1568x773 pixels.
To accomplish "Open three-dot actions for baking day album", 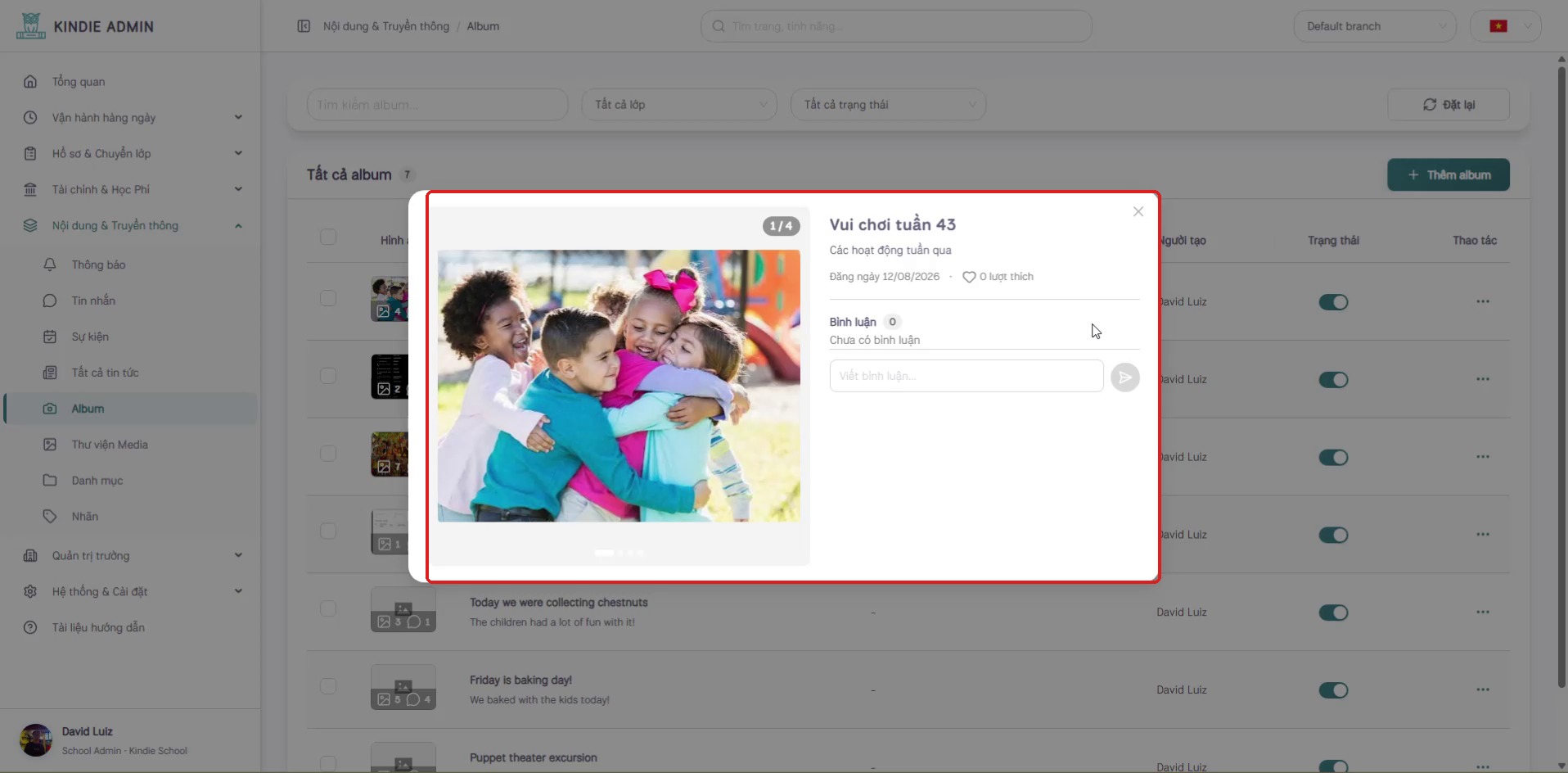I will (x=1483, y=689).
